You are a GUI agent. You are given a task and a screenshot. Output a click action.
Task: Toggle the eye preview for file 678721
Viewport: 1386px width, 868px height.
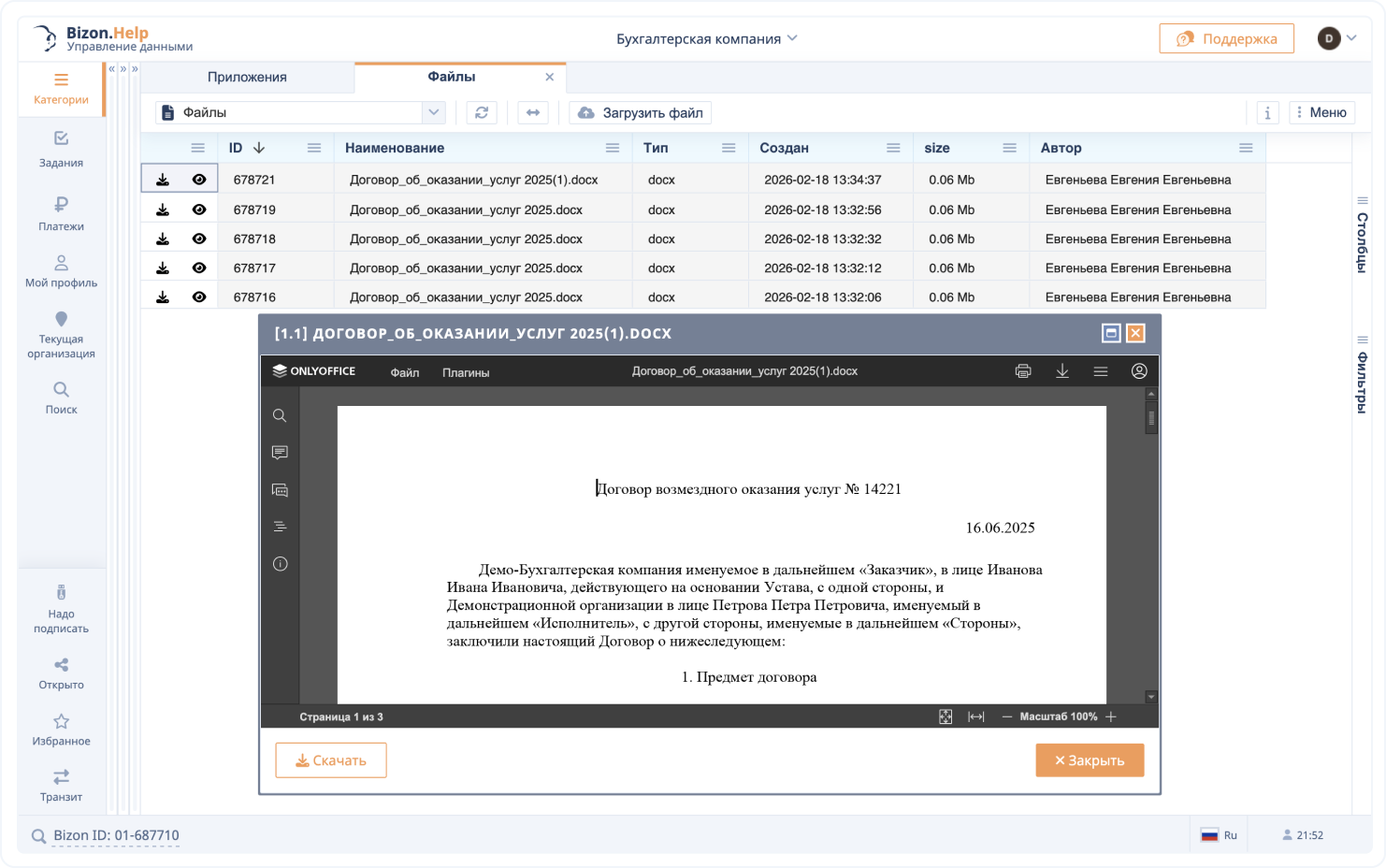tap(199, 180)
